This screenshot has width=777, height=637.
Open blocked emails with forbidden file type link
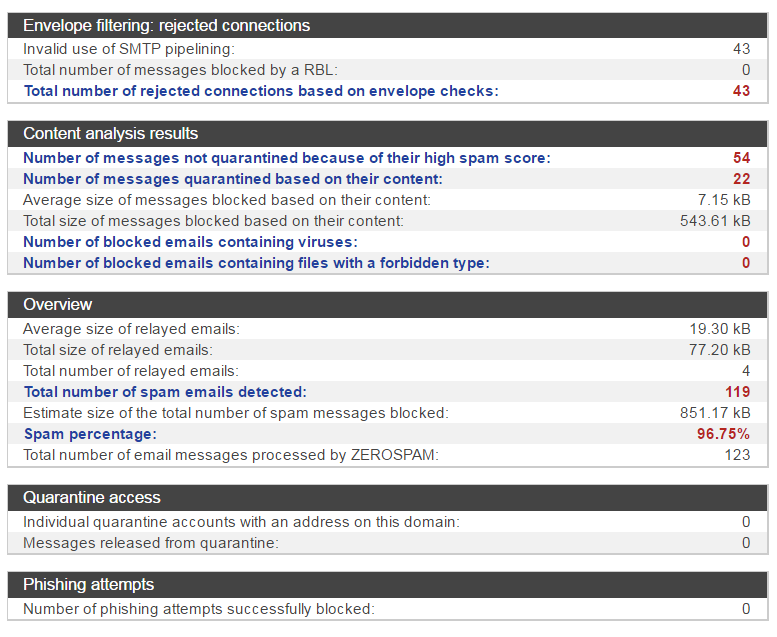pyautogui.click(x=256, y=263)
